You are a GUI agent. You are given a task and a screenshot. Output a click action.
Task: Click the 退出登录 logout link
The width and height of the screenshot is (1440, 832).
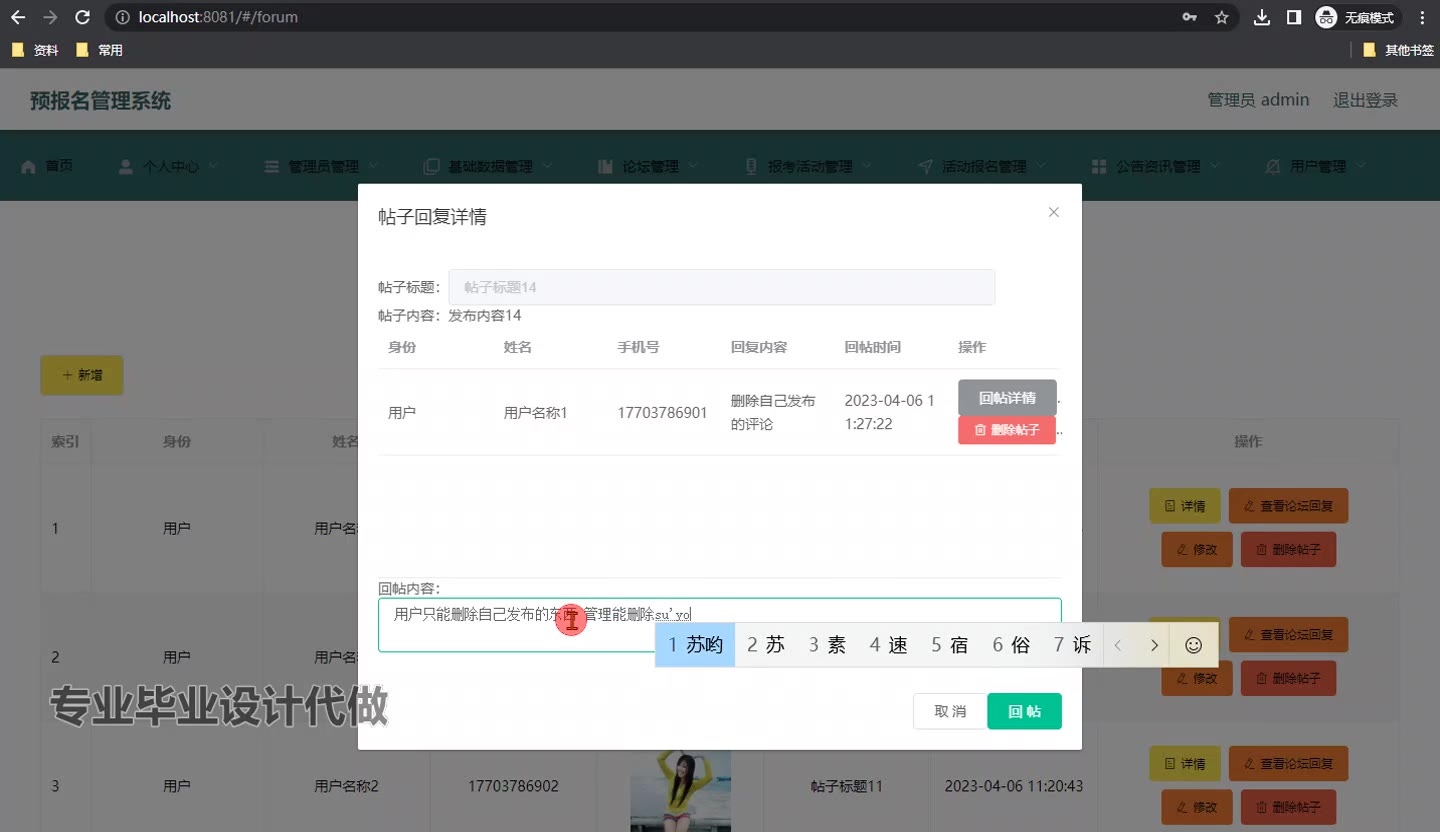(x=1365, y=100)
